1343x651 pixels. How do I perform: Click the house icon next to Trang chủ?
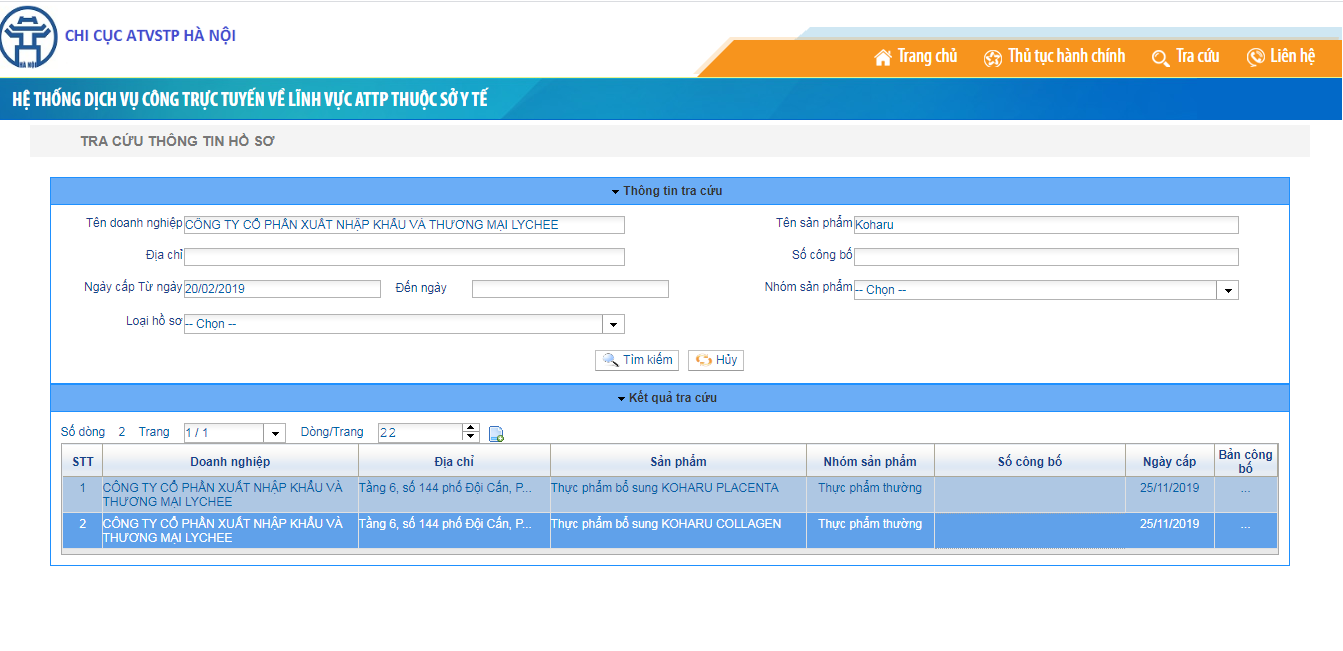pos(883,58)
